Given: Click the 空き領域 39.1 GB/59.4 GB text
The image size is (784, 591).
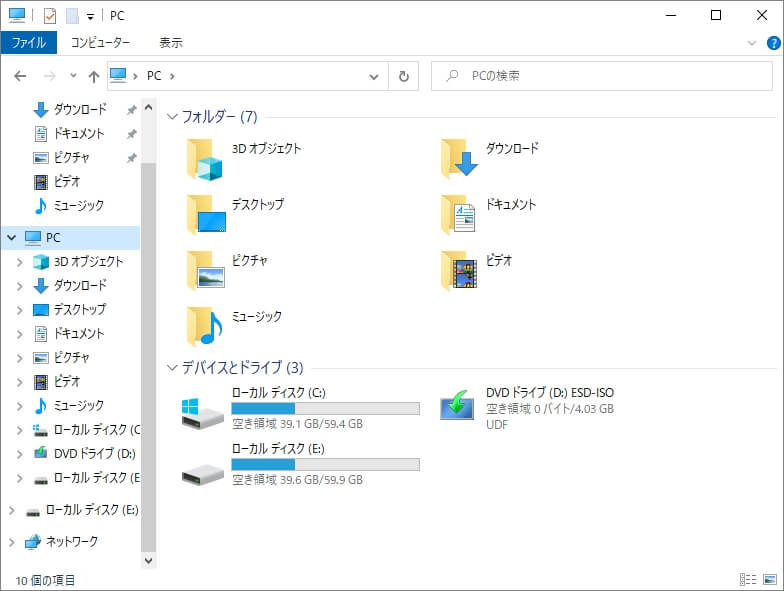Looking at the screenshot, I should coord(298,424).
